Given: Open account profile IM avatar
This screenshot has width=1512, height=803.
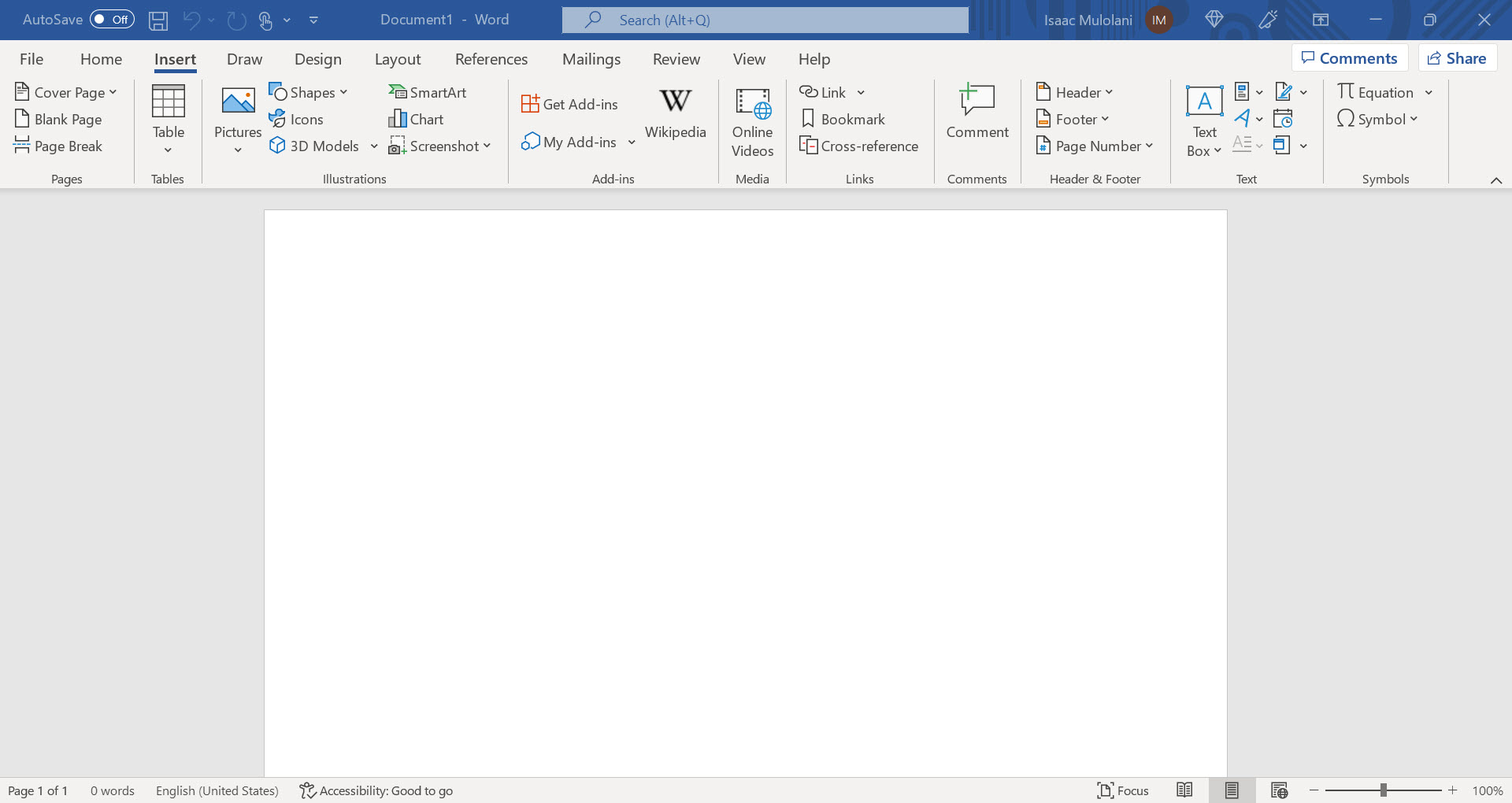Looking at the screenshot, I should point(1158,20).
